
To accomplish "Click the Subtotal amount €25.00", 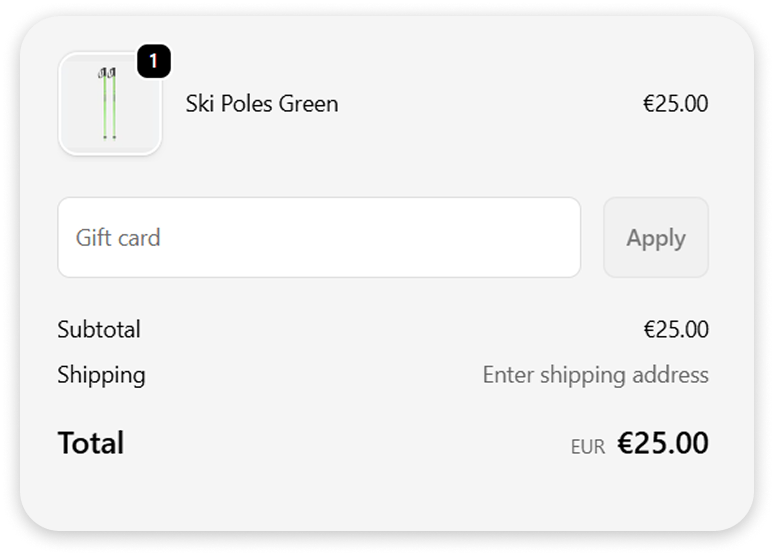I will 675,330.
